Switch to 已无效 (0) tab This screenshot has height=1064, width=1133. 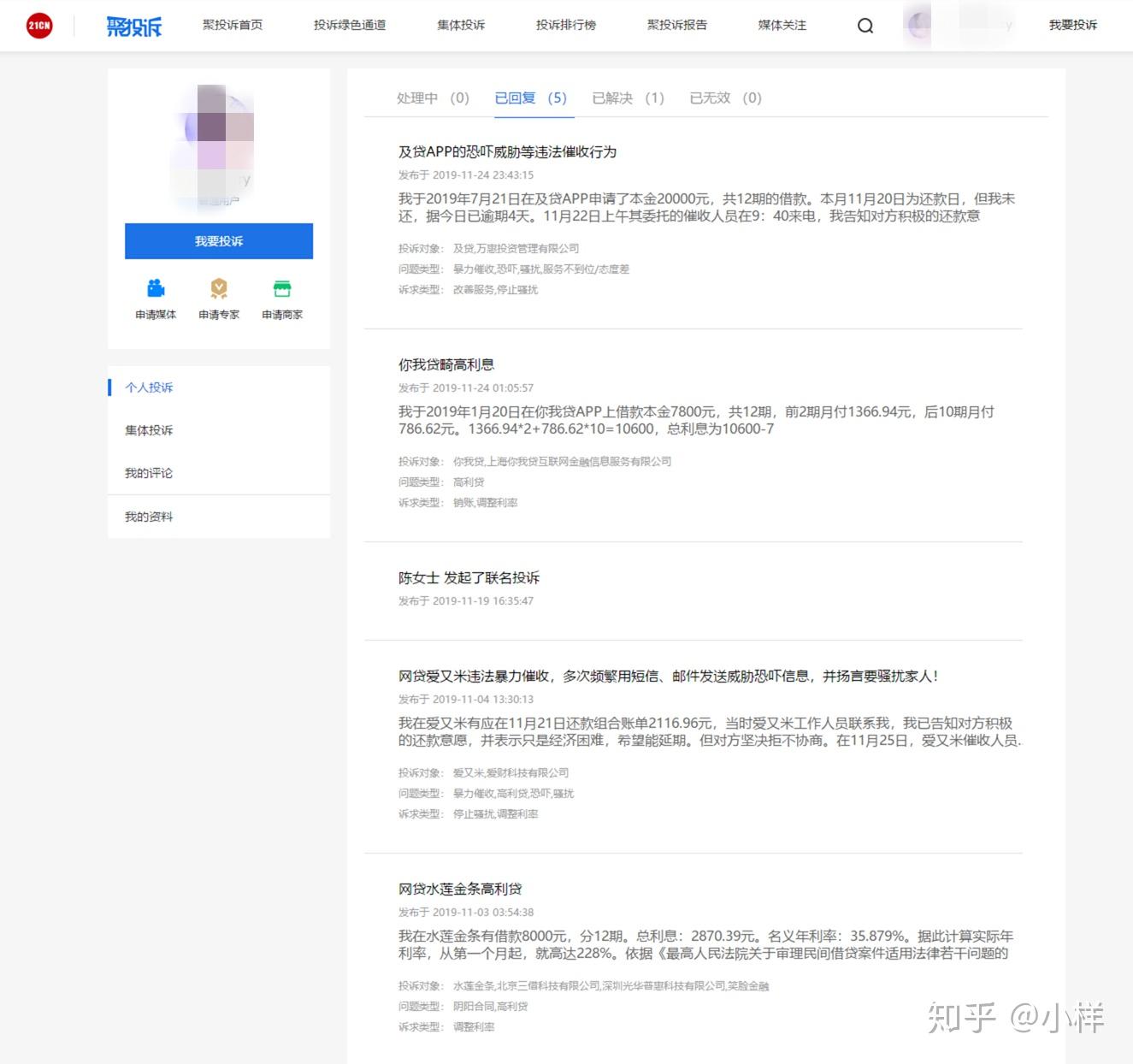coord(726,98)
